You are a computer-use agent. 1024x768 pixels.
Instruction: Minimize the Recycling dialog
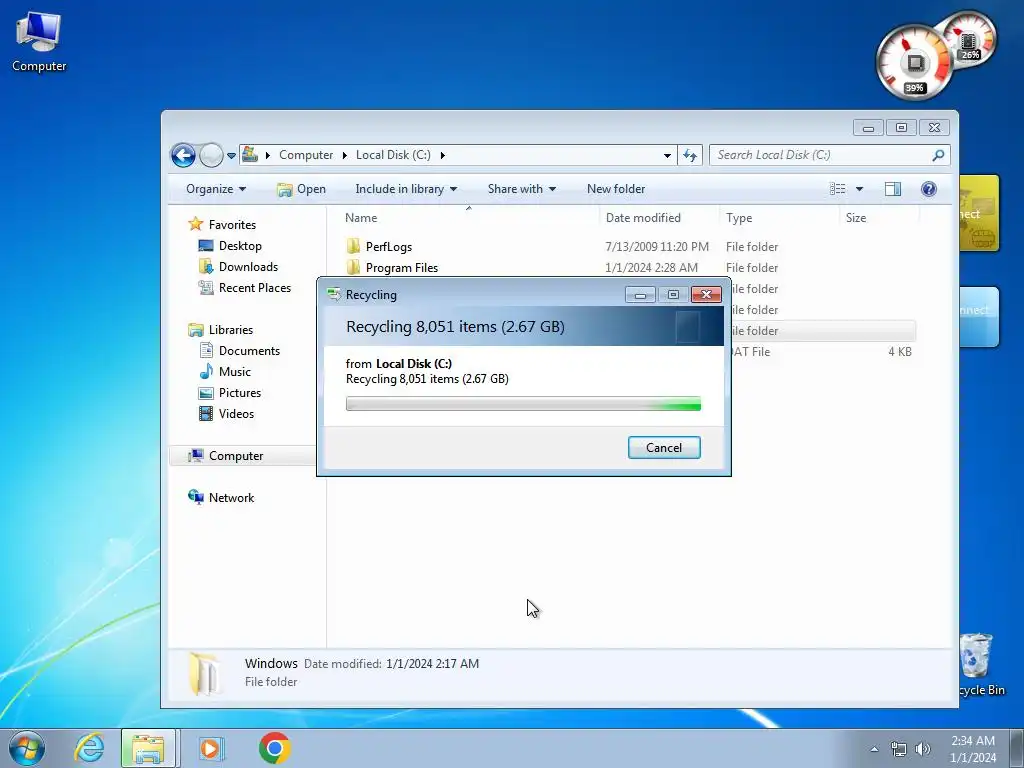(x=640, y=295)
